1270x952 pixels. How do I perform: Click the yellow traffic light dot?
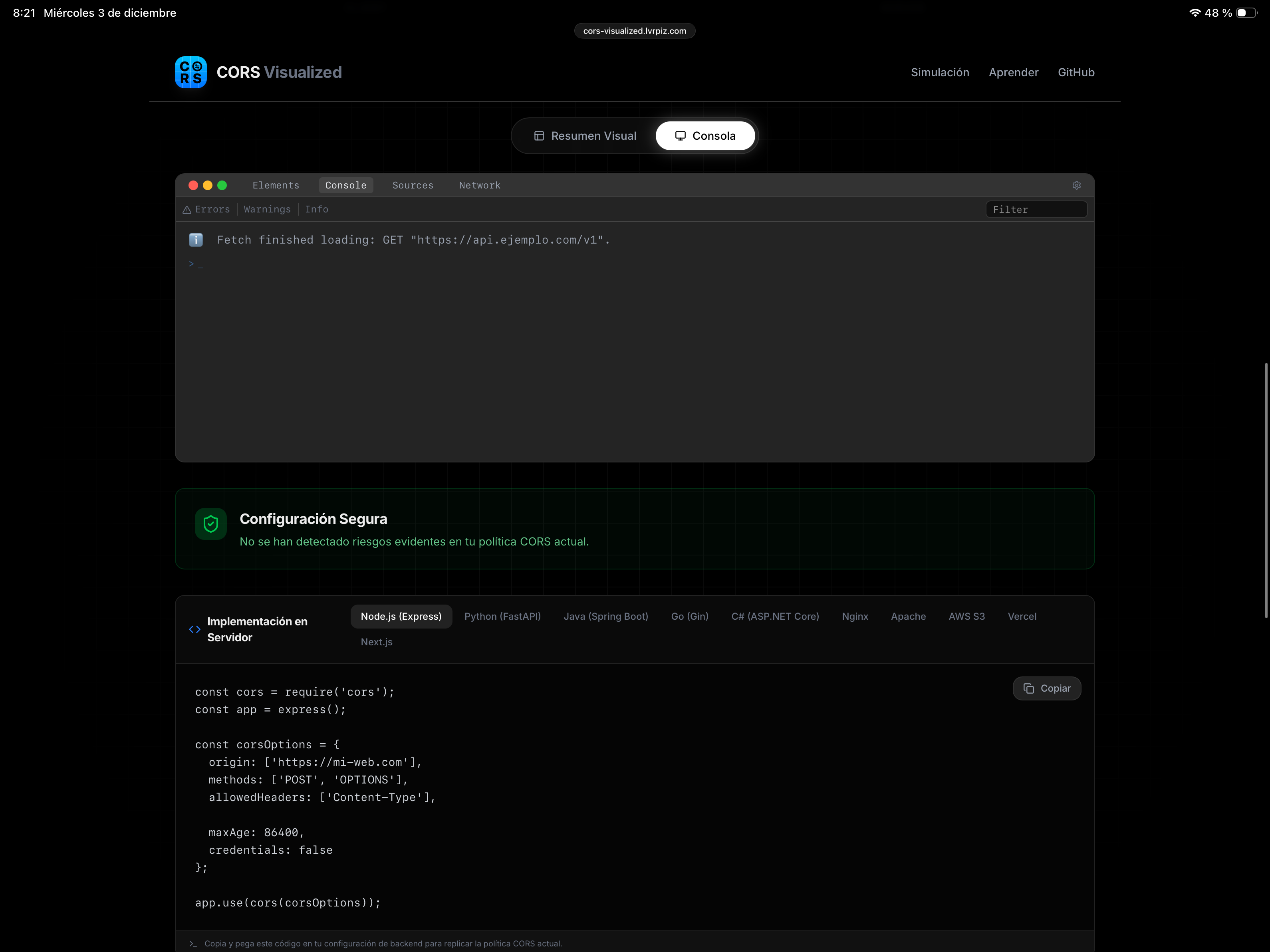(208, 185)
